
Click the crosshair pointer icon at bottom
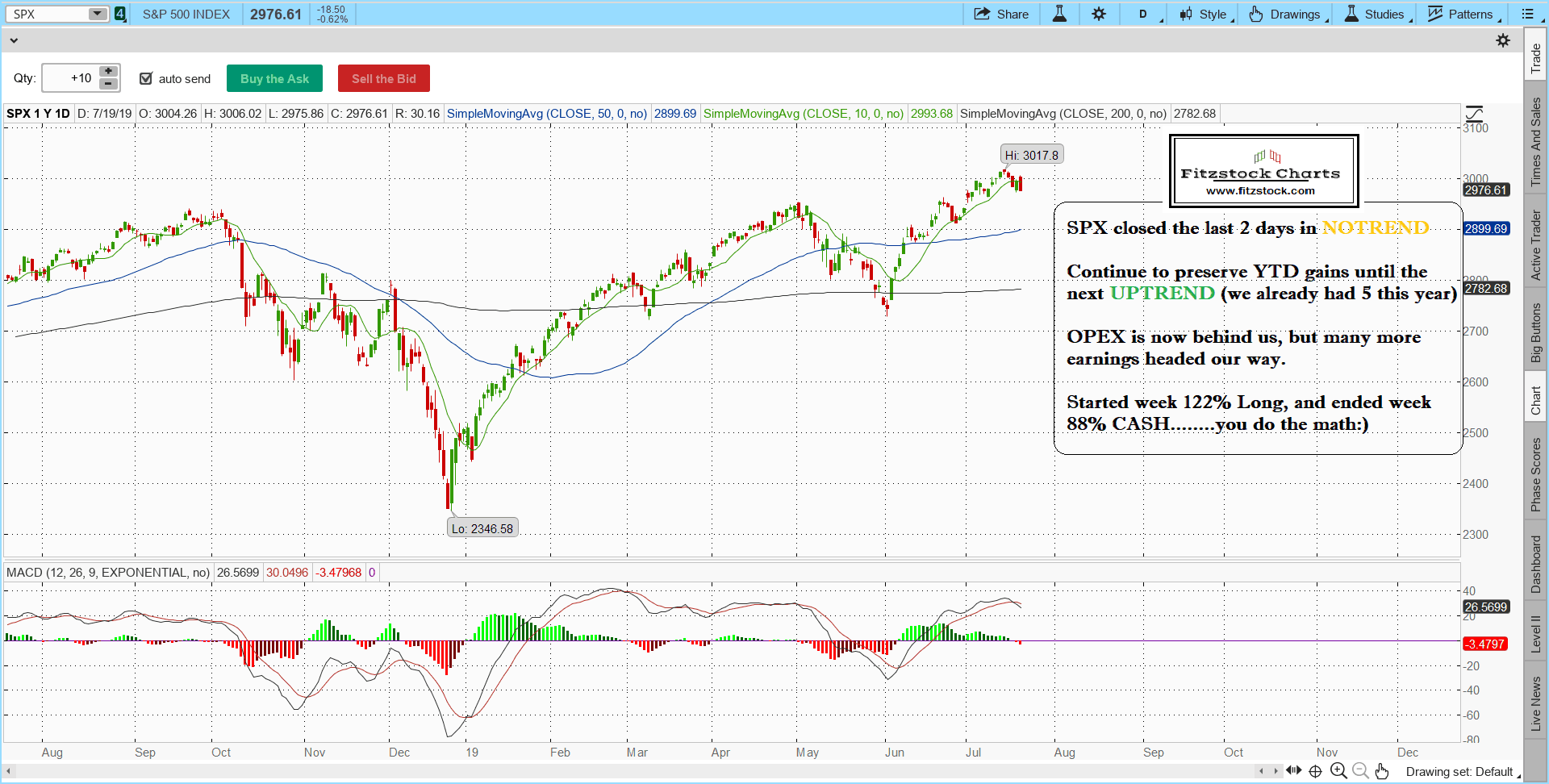coord(1315,771)
